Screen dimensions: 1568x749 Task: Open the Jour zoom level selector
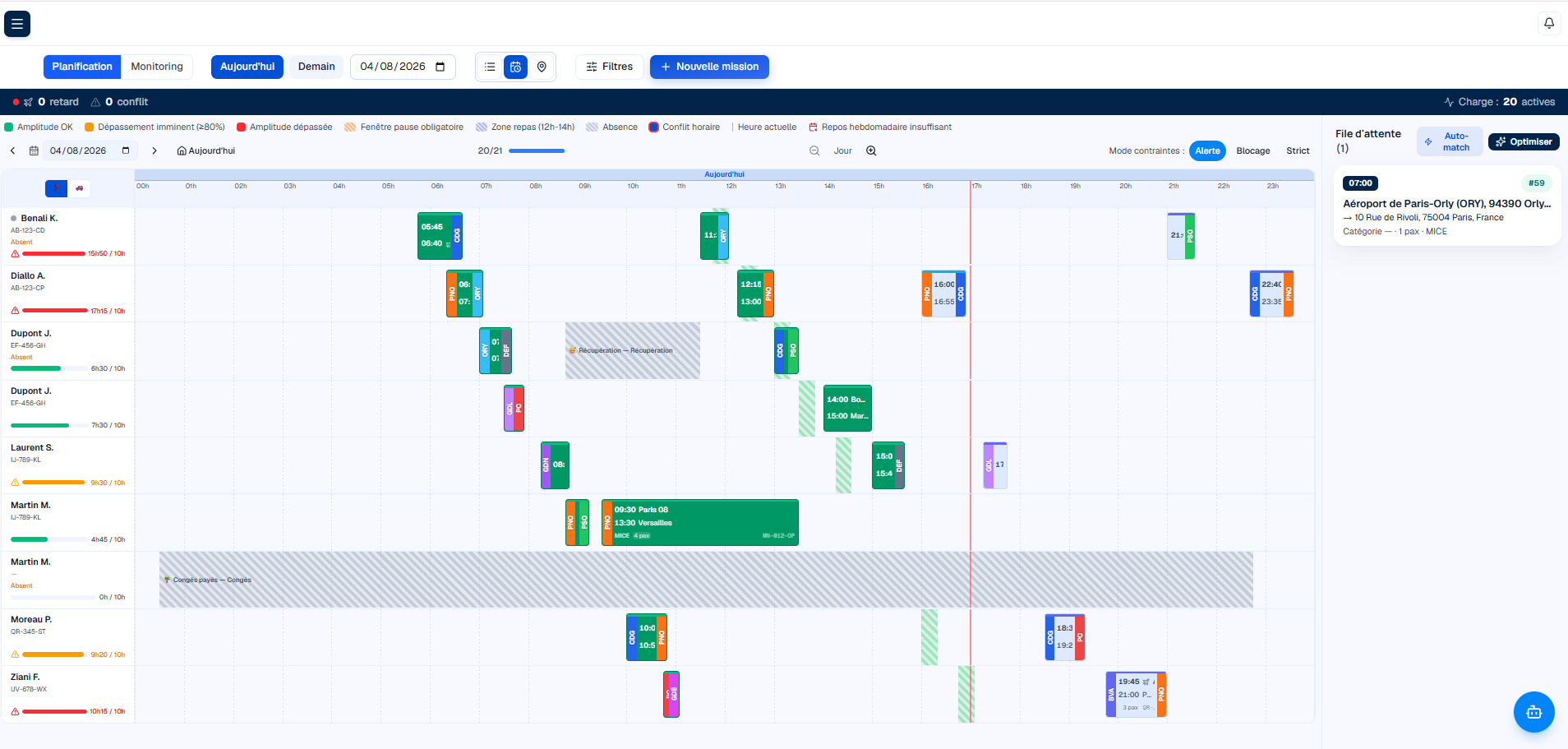[842, 150]
